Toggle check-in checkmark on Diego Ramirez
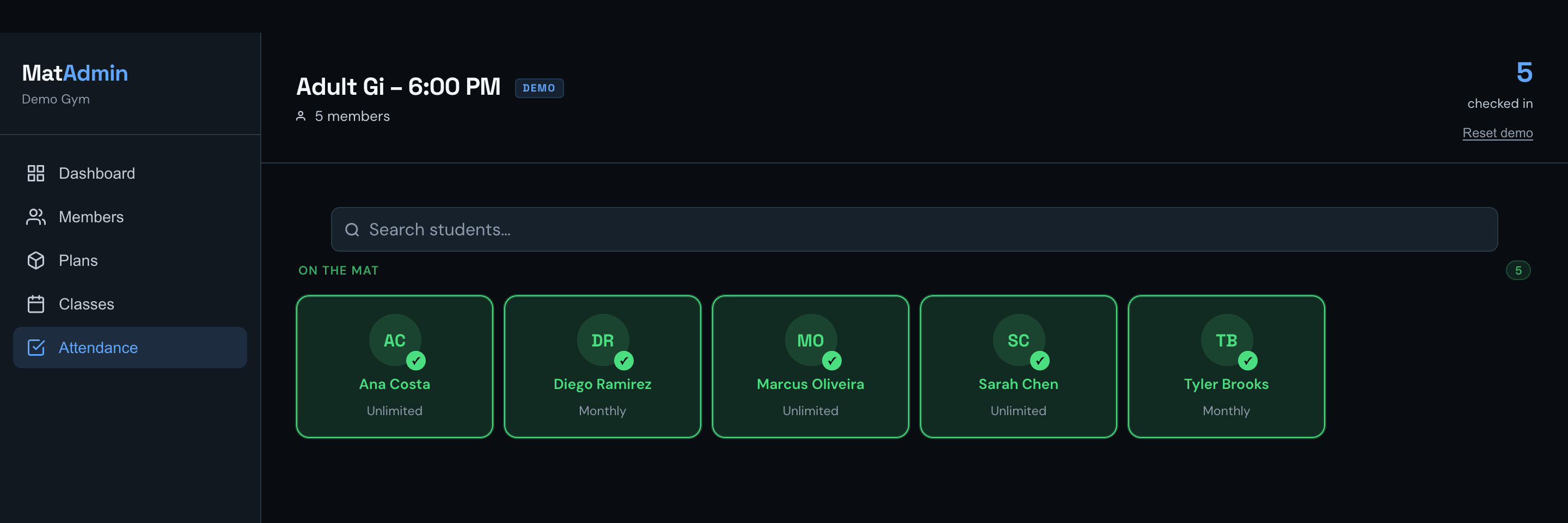1568x523 pixels. 624,361
